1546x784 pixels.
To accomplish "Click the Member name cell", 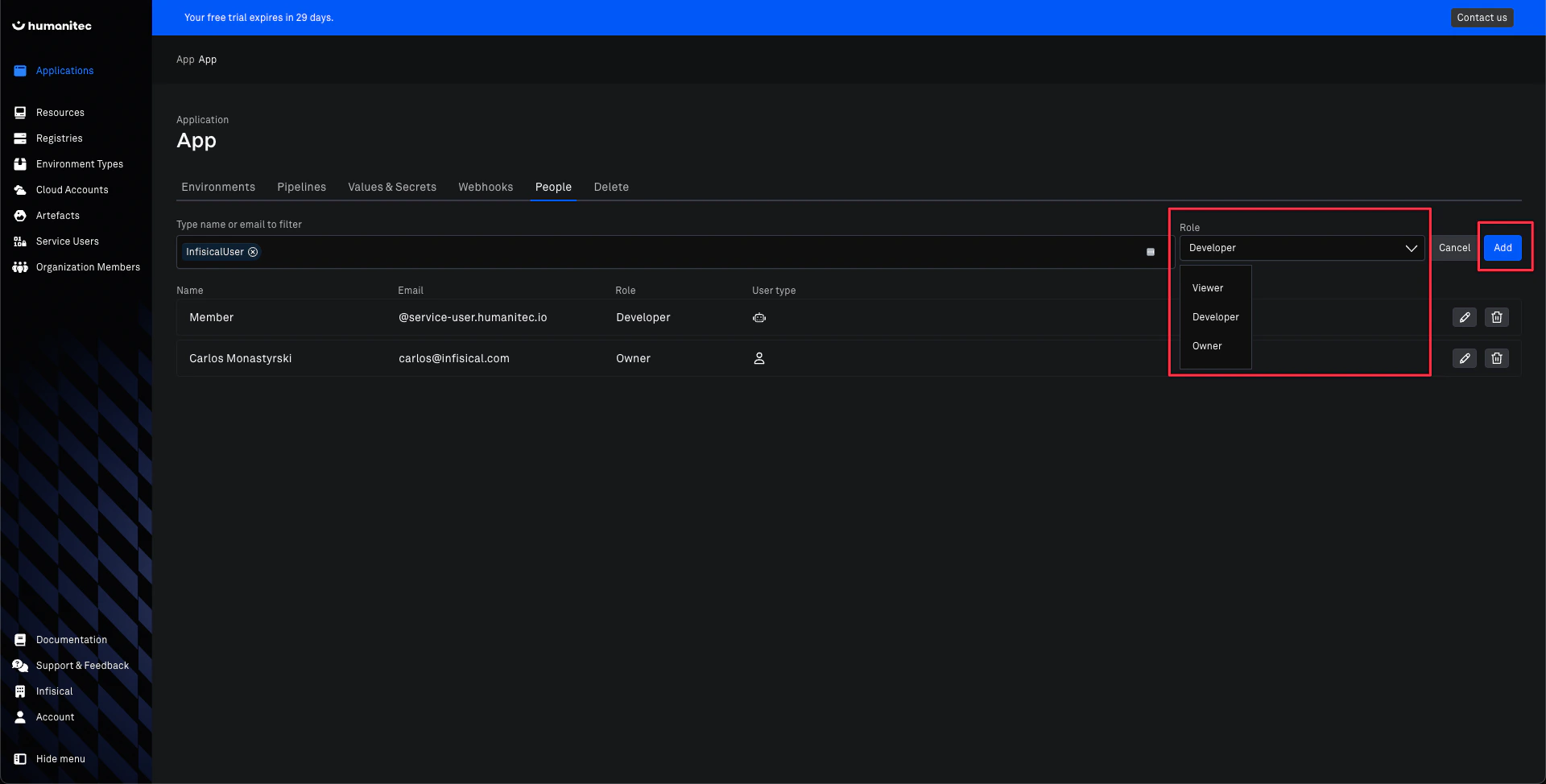I will [212, 317].
